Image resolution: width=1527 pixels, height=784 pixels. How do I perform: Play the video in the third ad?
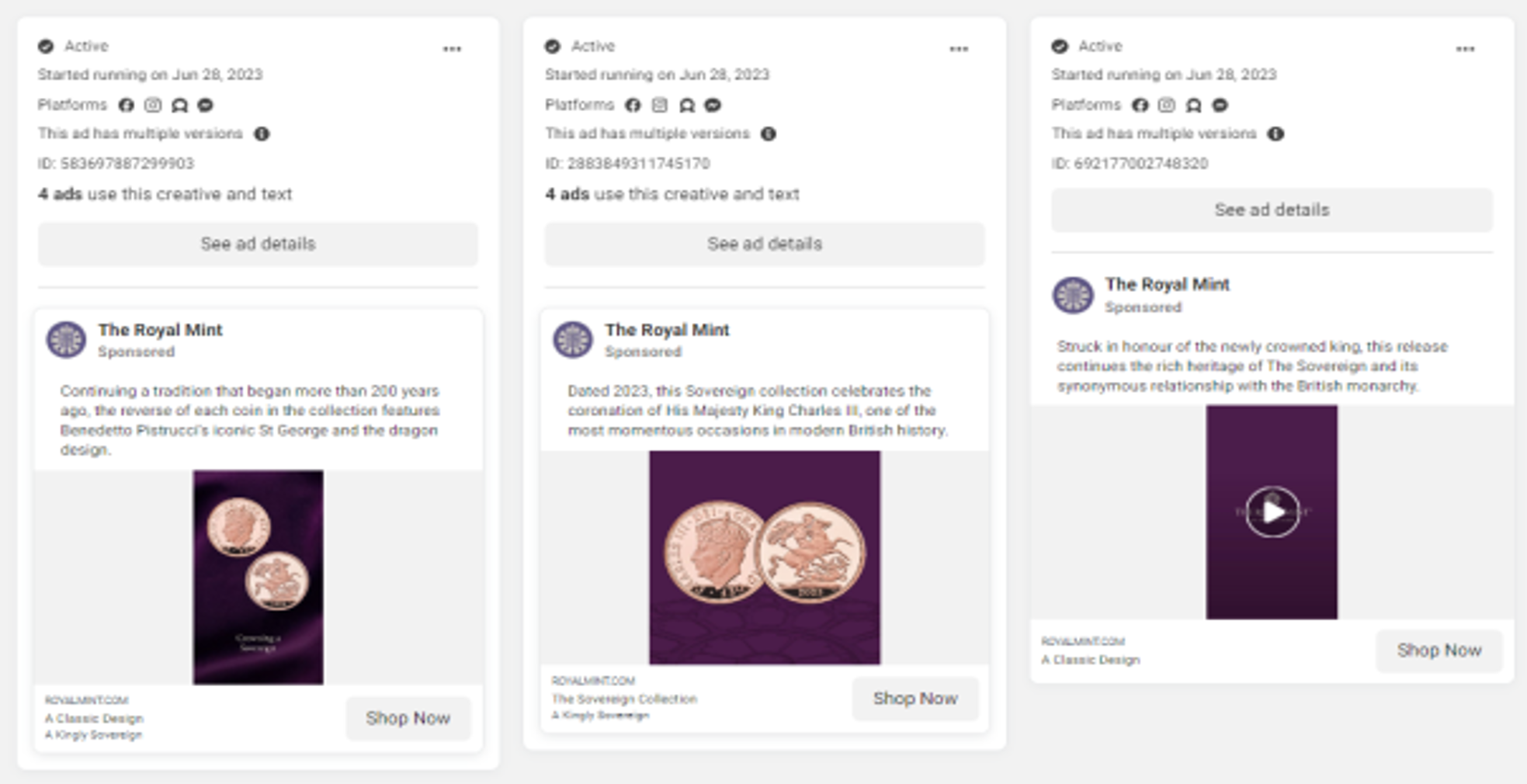click(1272, 512)
